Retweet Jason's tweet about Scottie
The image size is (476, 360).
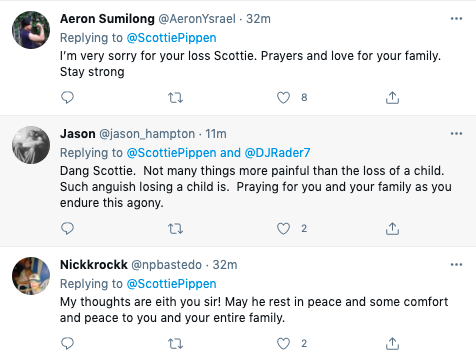point(175,229)
